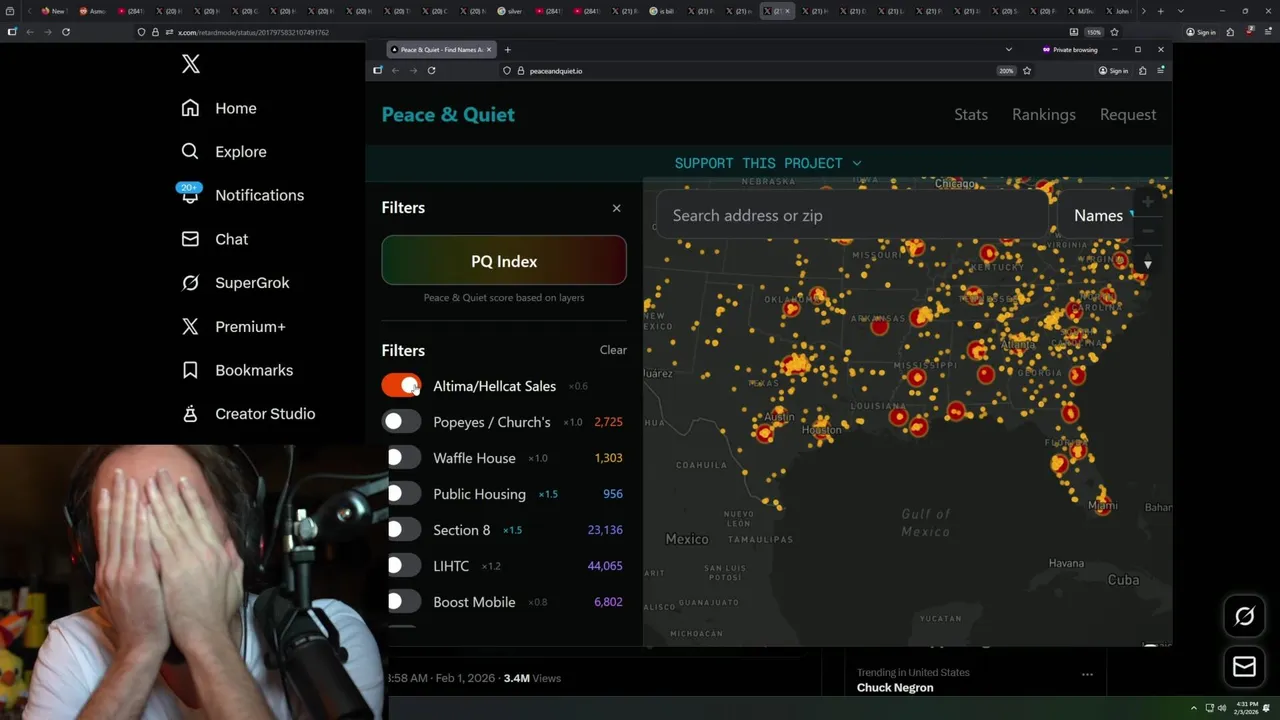
Task: Click 150% zoom indicator in back window
Action: point(1094,32)
